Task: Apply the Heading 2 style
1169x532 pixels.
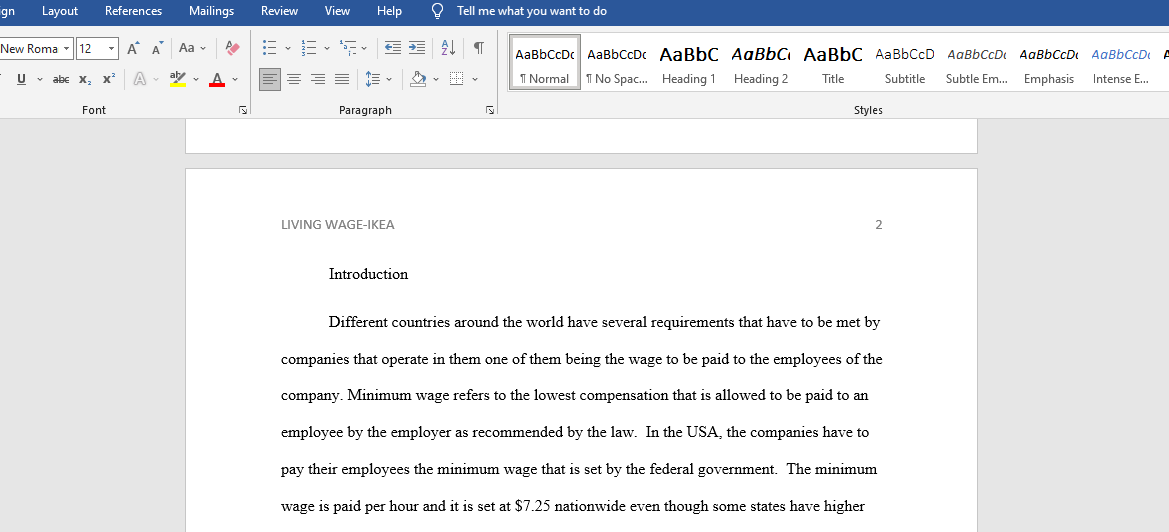Action: (x=761, y=63)
